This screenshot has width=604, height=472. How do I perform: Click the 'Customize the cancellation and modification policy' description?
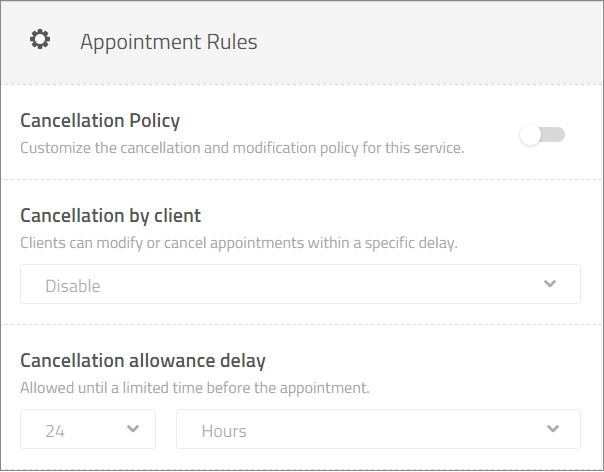(x=242, y=148)
